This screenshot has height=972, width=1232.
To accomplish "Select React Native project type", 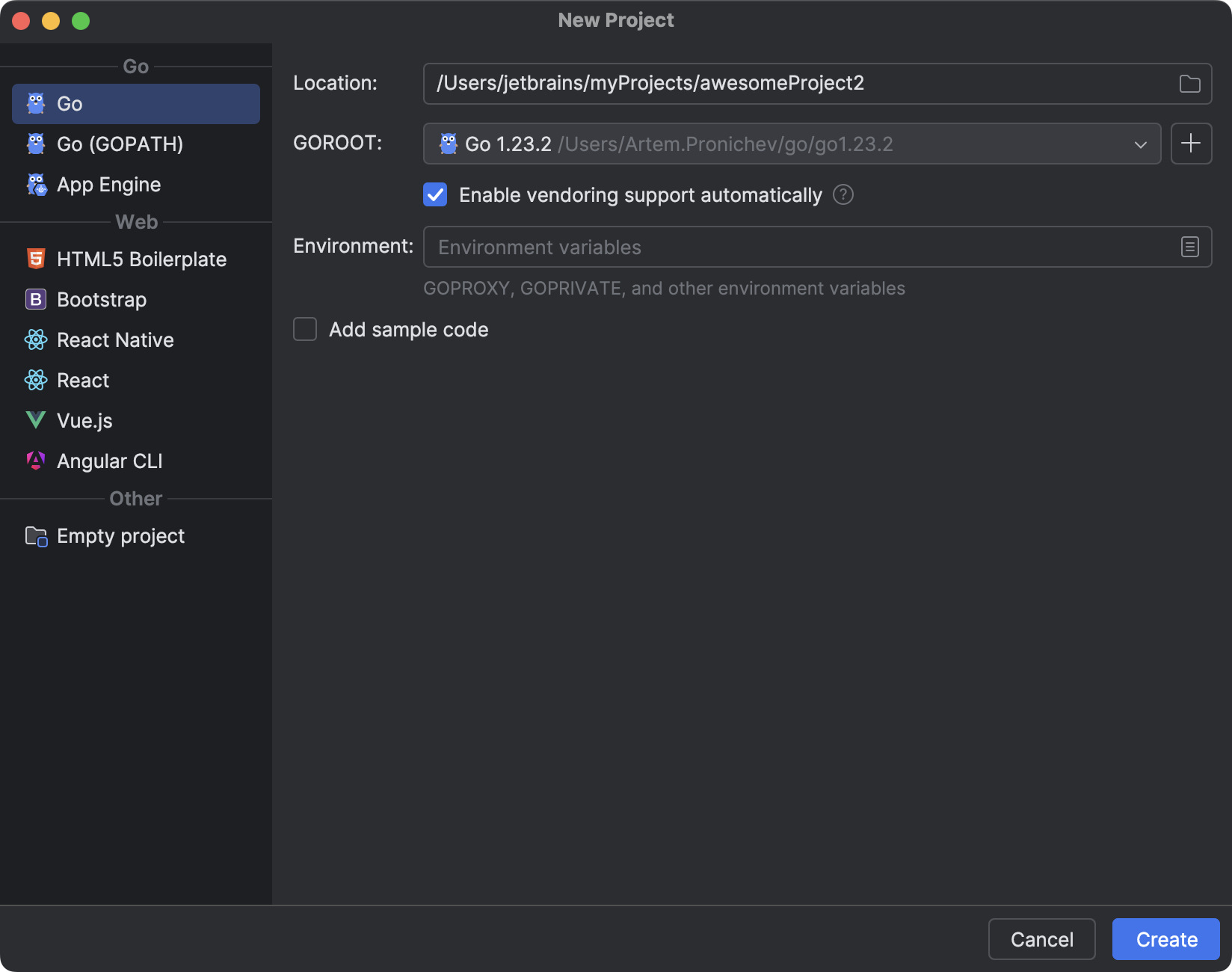I will tap(115, 340).
